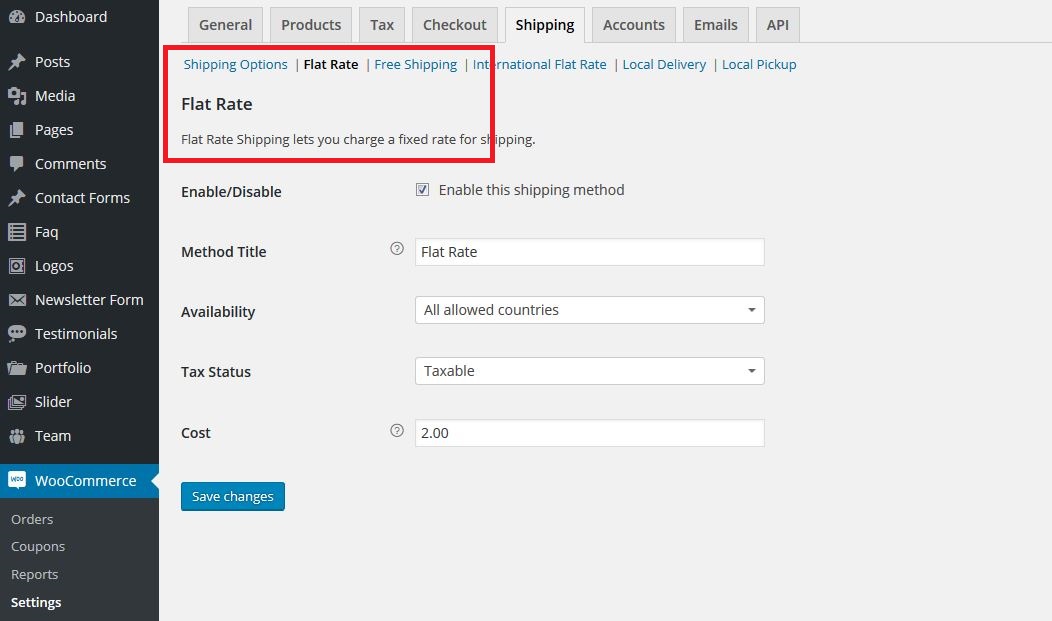Click the Logos icon in sidebar
This screenshot has height=621, width=1052.
coord(17,266)
